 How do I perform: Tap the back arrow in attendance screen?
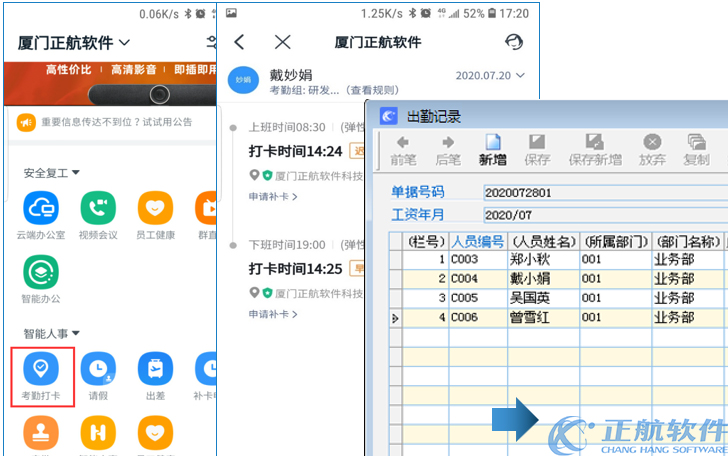click(239, 42)
